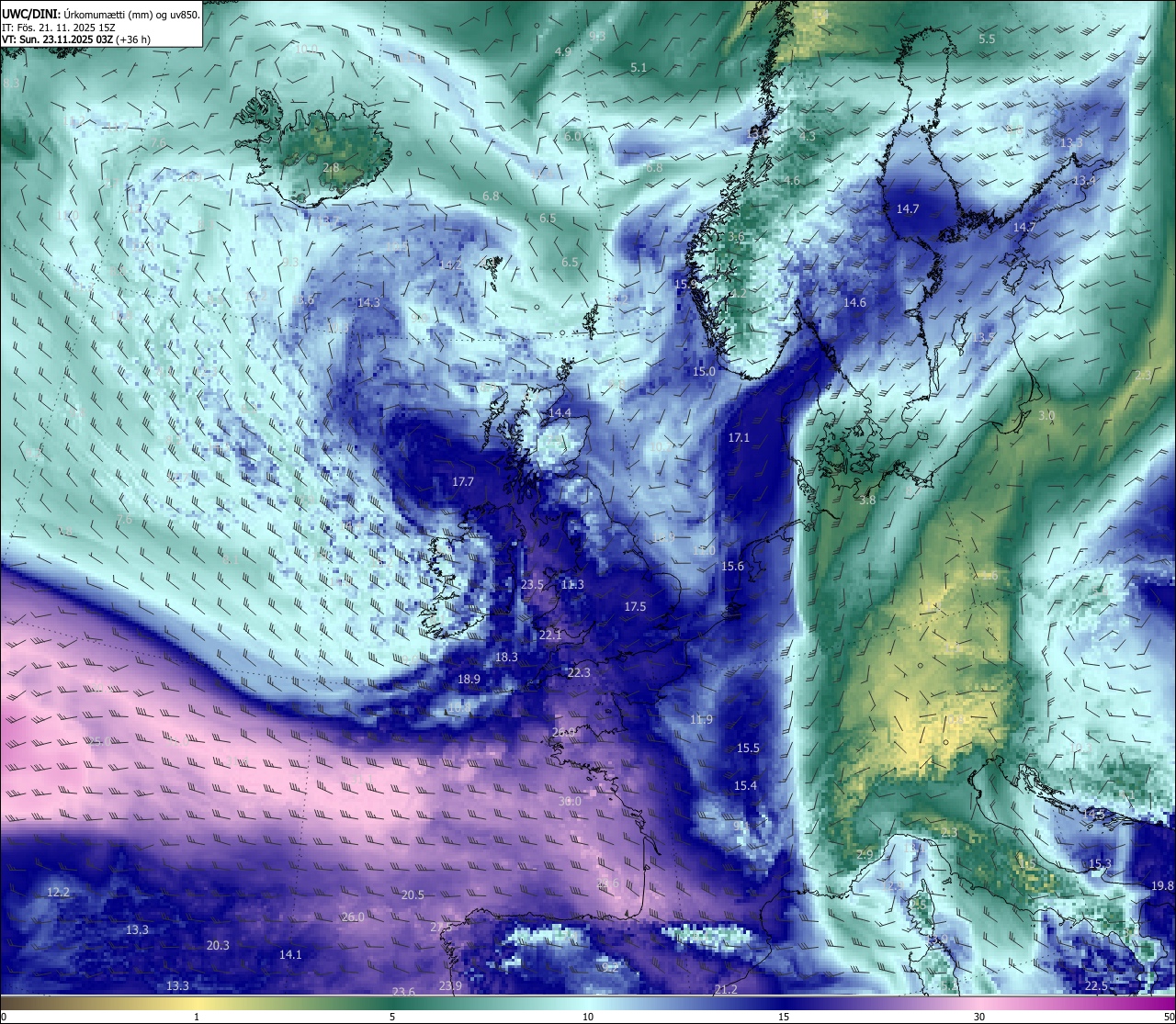
Task: Click the 5 tick label on the color scale
Action: 392,1017
